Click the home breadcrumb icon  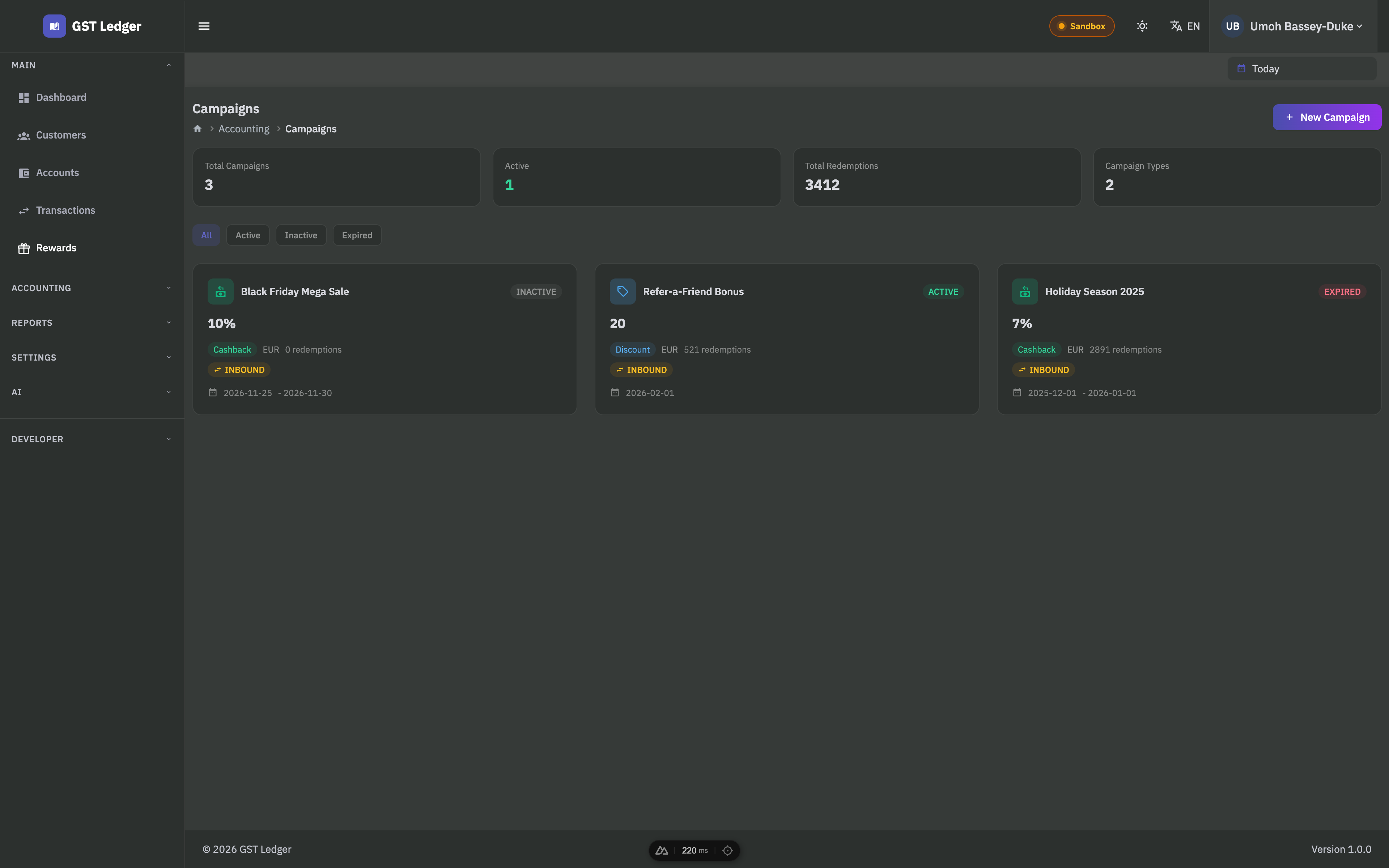(197, 129)
